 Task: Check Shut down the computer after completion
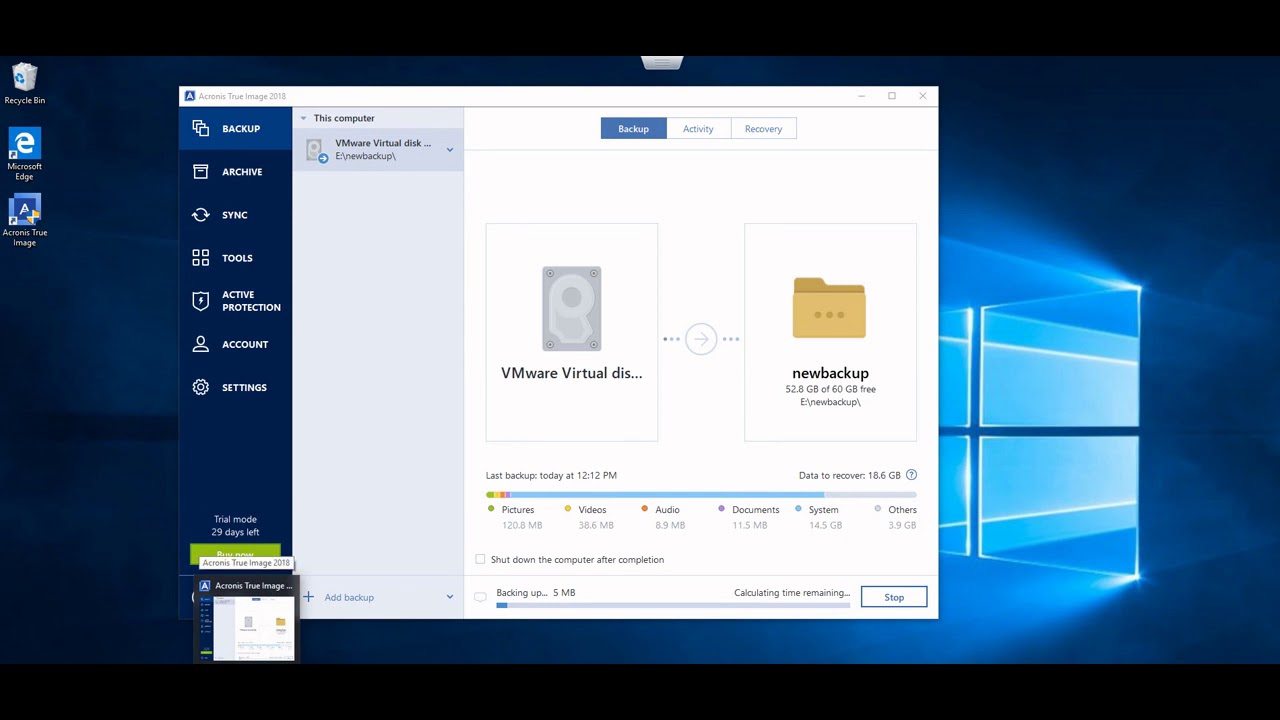coord(481,560)
